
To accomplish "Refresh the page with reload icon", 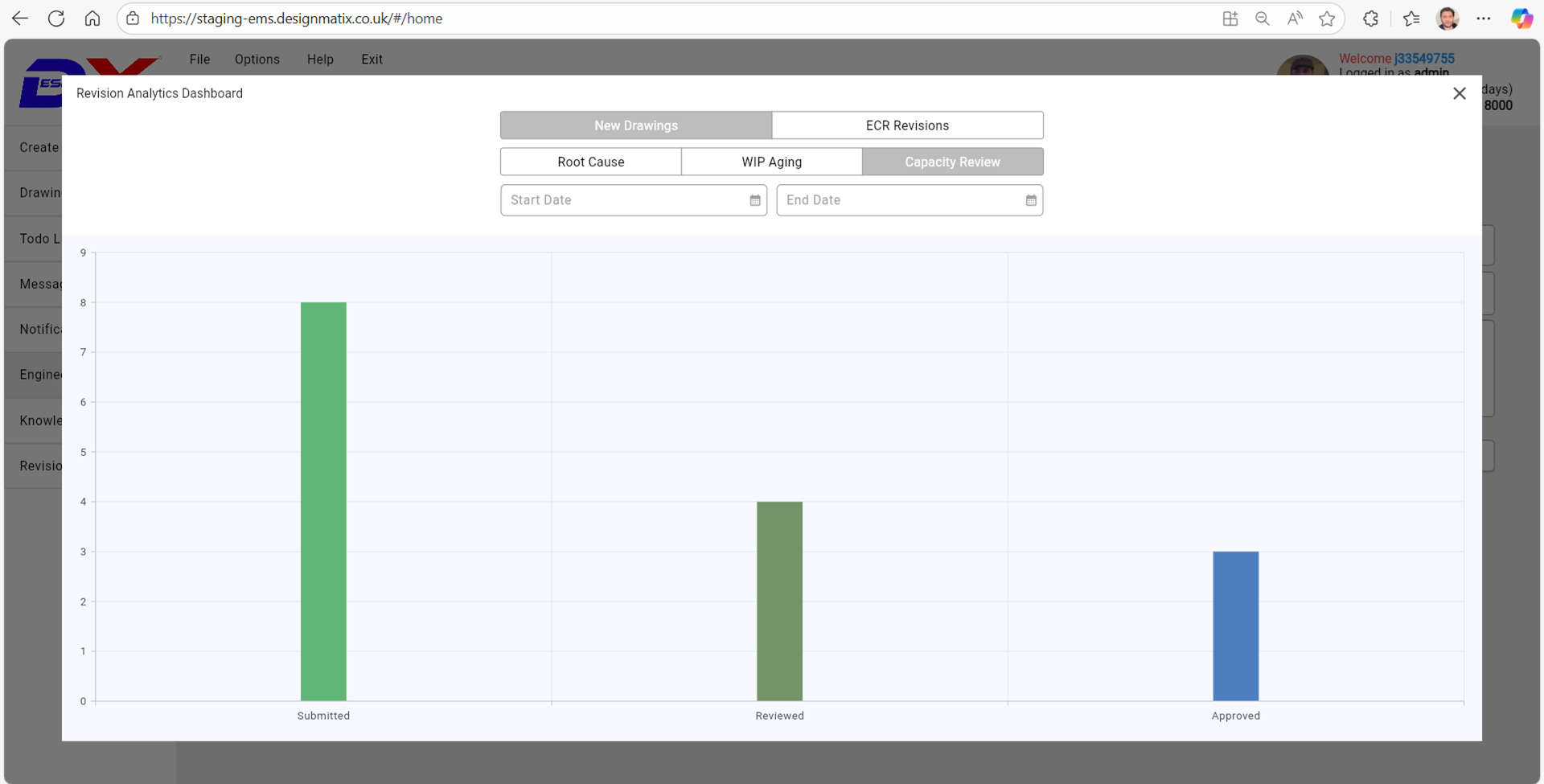I will pyautogui.click(x=56, y=18).
